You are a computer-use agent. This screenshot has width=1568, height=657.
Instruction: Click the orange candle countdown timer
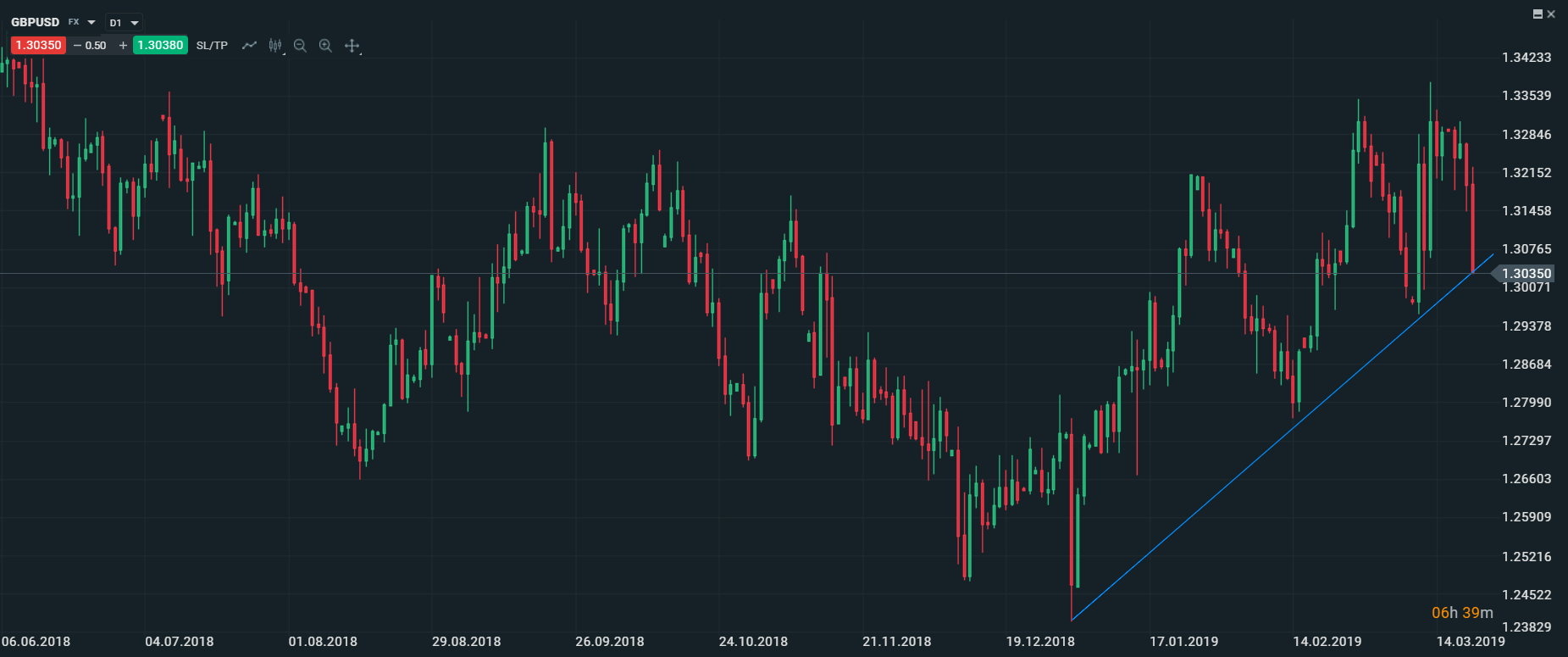click(1462, 613)
